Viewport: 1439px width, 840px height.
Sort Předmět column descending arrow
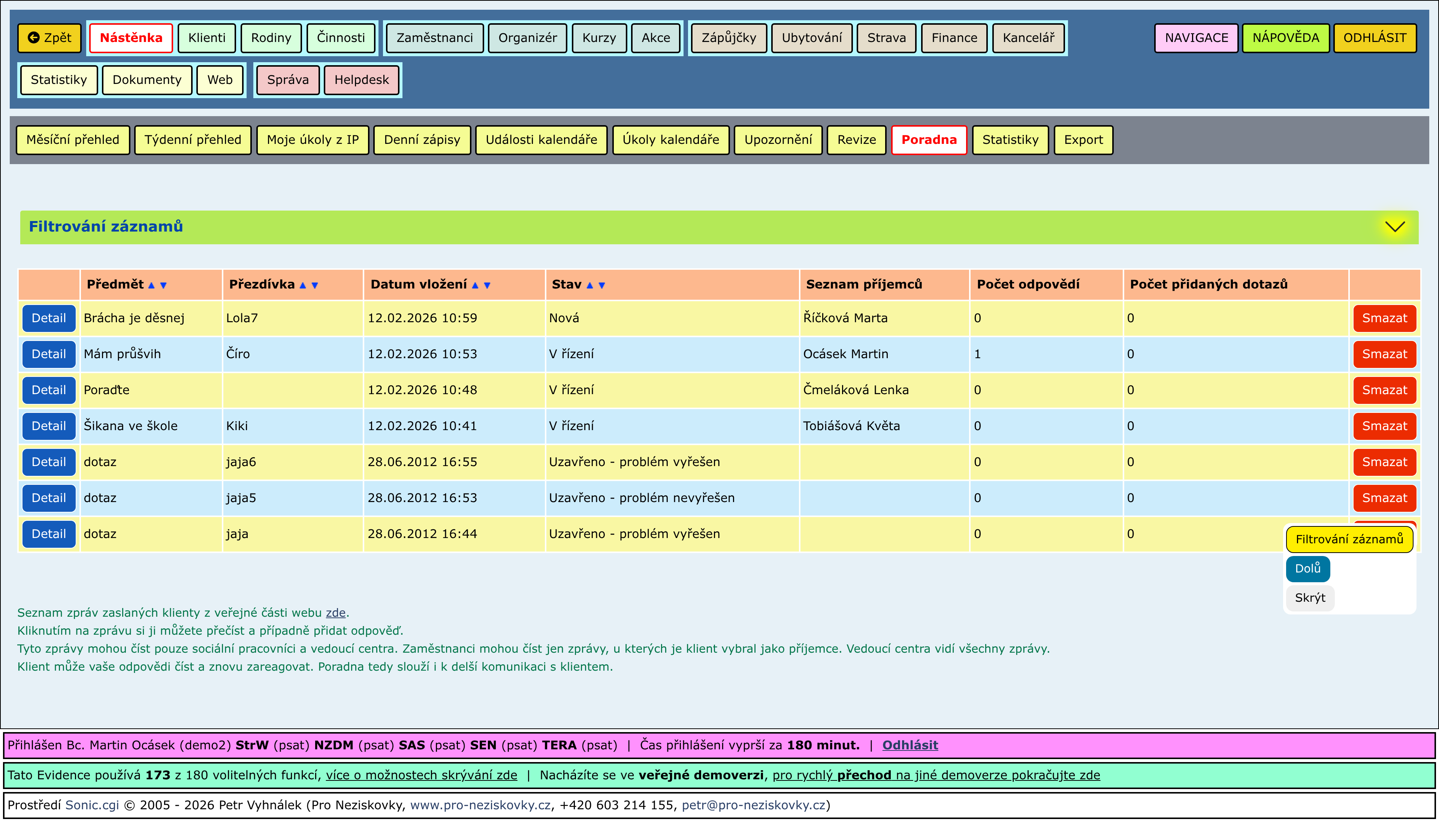163,285
